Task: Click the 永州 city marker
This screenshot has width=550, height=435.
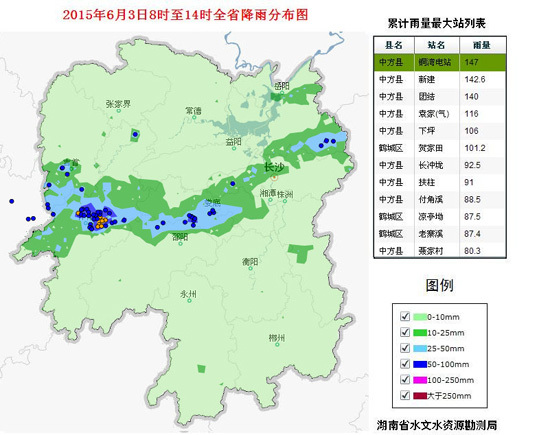Action: (189, 301)
